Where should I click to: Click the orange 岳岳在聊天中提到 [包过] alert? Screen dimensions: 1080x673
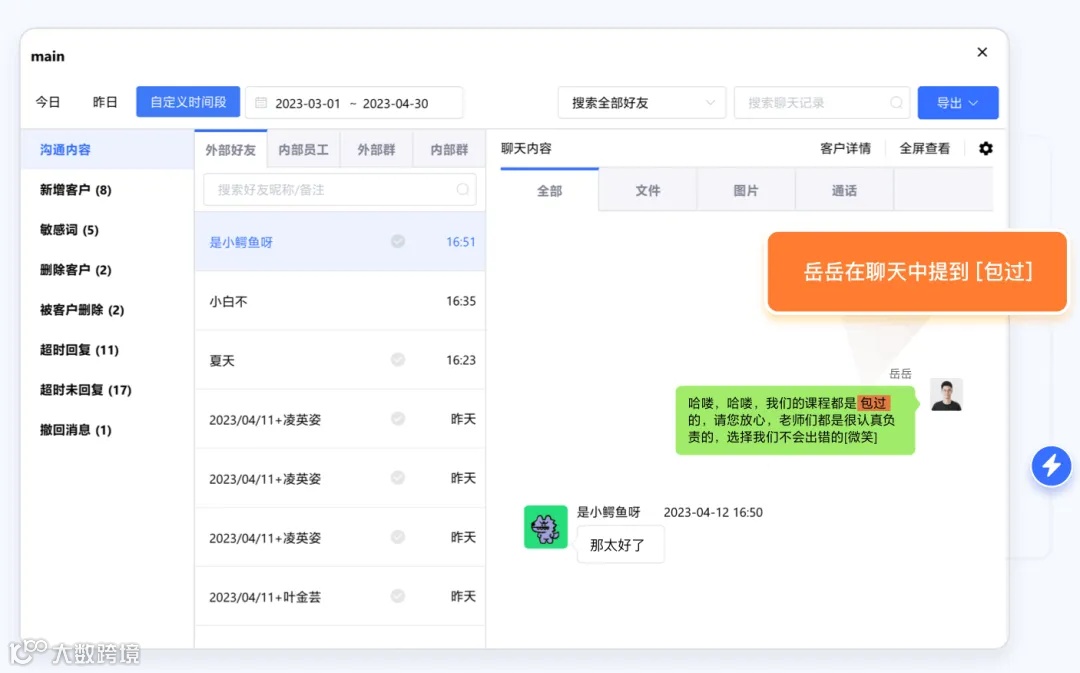click(917, 271)
